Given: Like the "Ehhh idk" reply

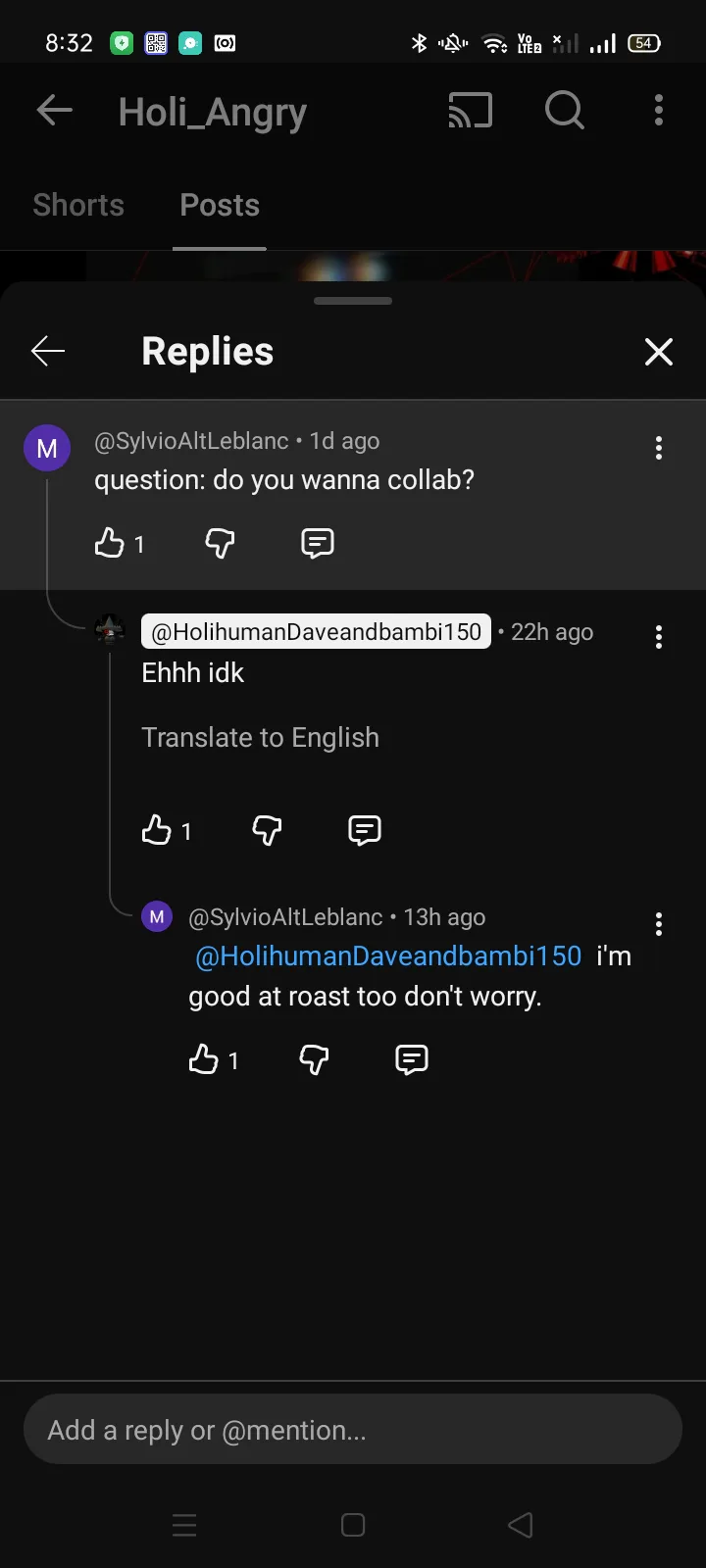Looking at the screenshot, I should pyautogui.click(x=156, y=830).
